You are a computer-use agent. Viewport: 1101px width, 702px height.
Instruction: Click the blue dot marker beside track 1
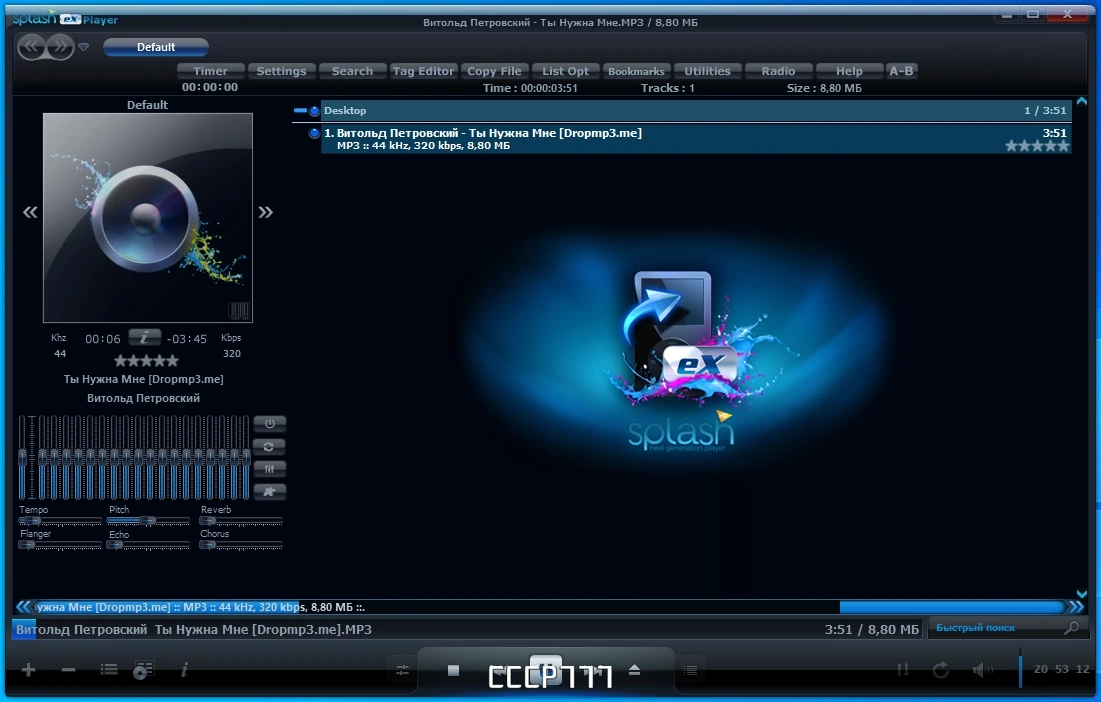tap(314, 133)
